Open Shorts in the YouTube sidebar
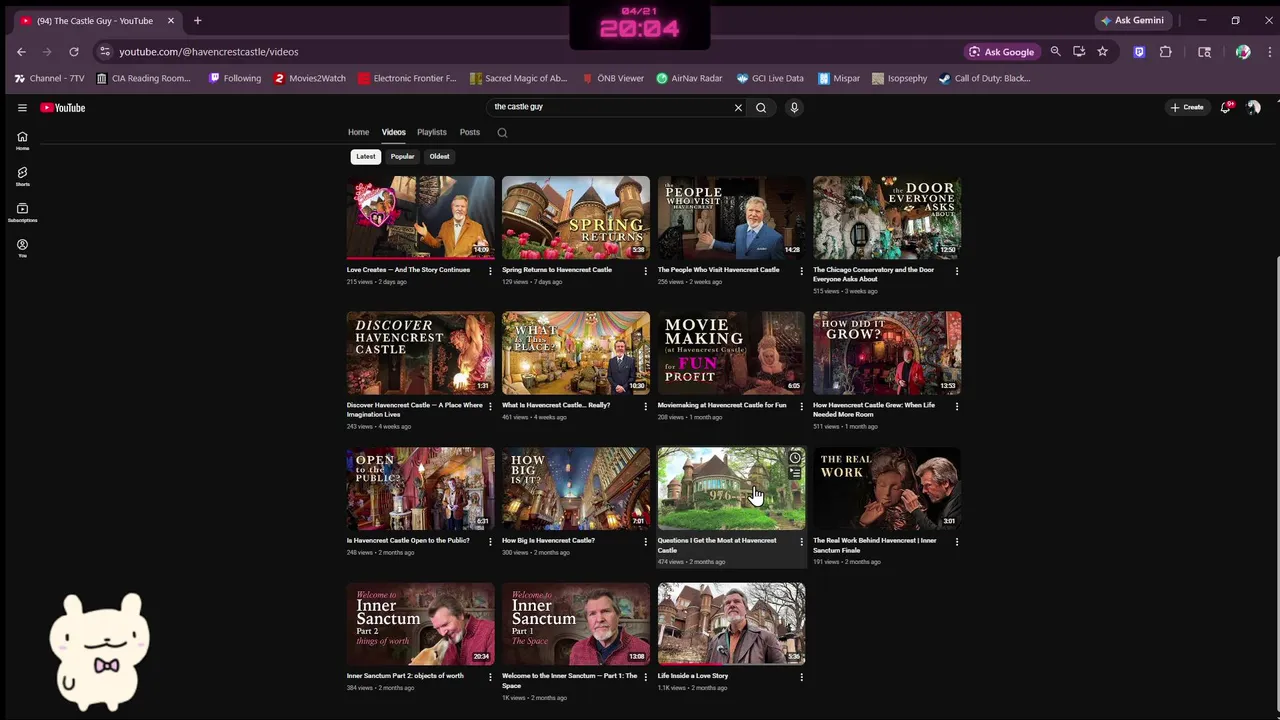This screenshot has width=1280, height=720. [22, 176]
